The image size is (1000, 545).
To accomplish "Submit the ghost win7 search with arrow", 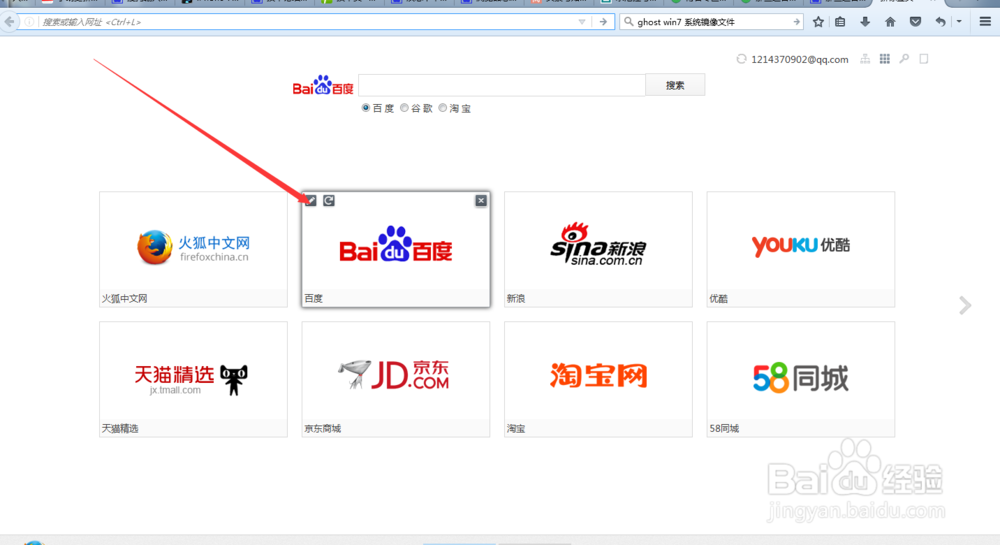I will (x=796, y=22).
